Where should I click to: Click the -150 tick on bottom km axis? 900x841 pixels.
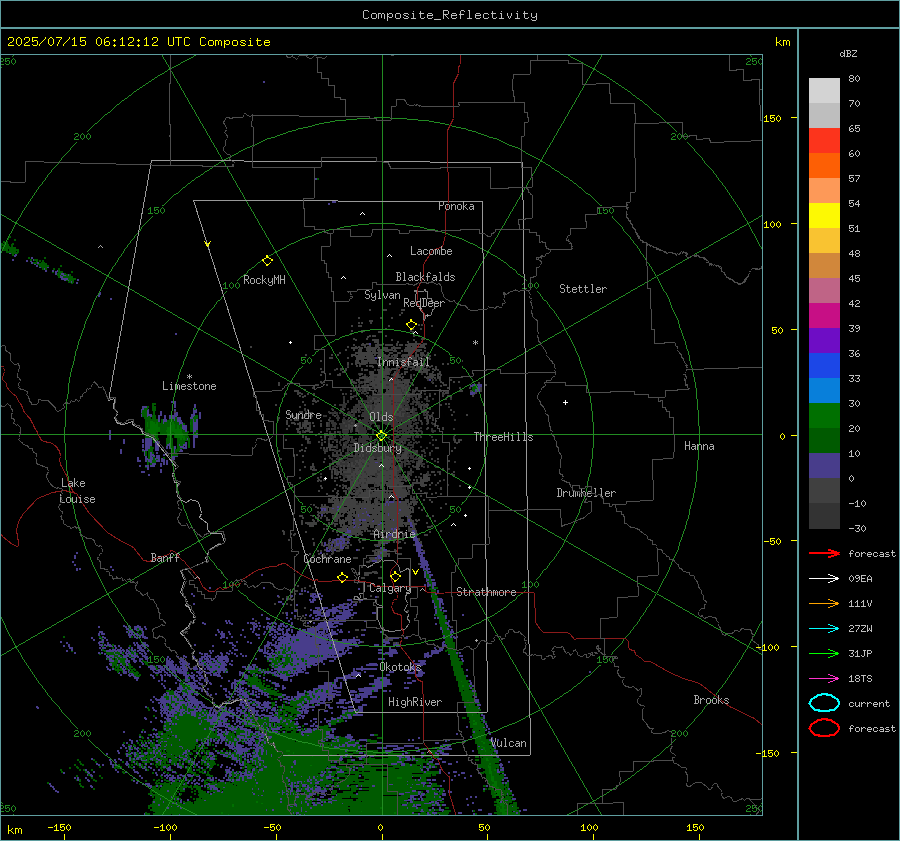[59, 828]
